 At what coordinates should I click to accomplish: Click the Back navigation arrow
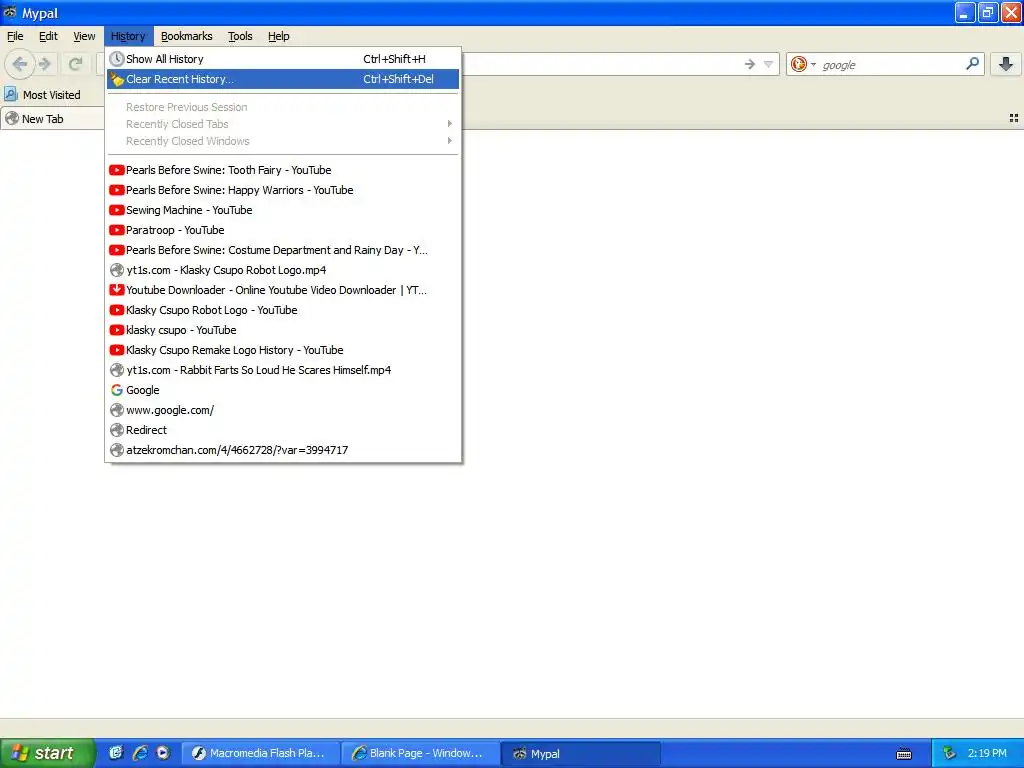(x=20, y=64)
